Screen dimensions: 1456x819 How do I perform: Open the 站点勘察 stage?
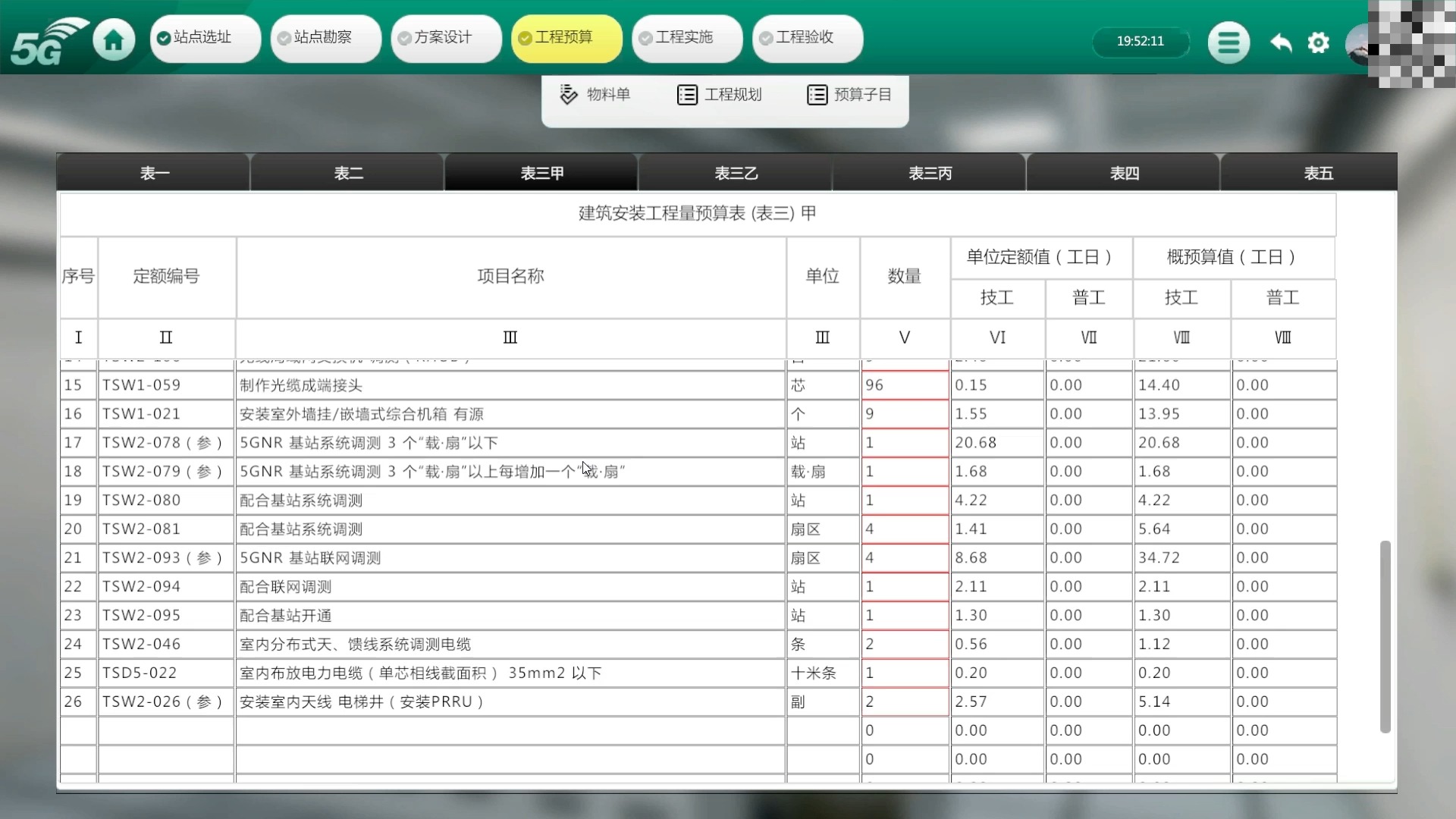326,38
